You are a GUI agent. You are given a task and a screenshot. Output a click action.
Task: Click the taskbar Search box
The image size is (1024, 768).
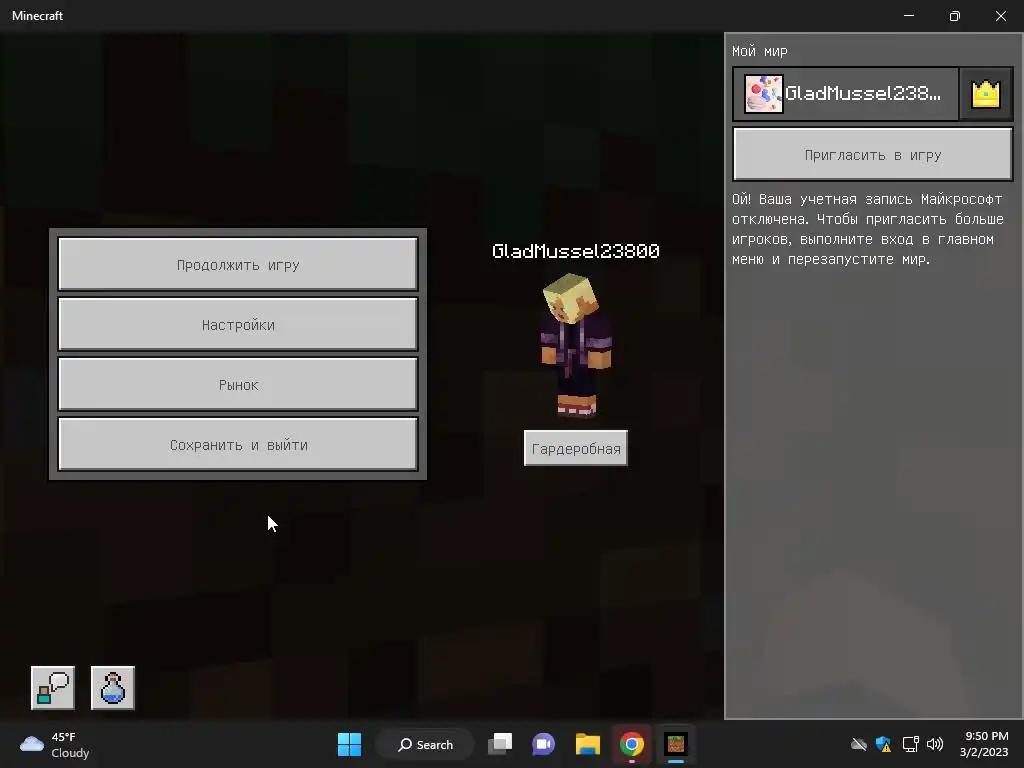[425, 744]
